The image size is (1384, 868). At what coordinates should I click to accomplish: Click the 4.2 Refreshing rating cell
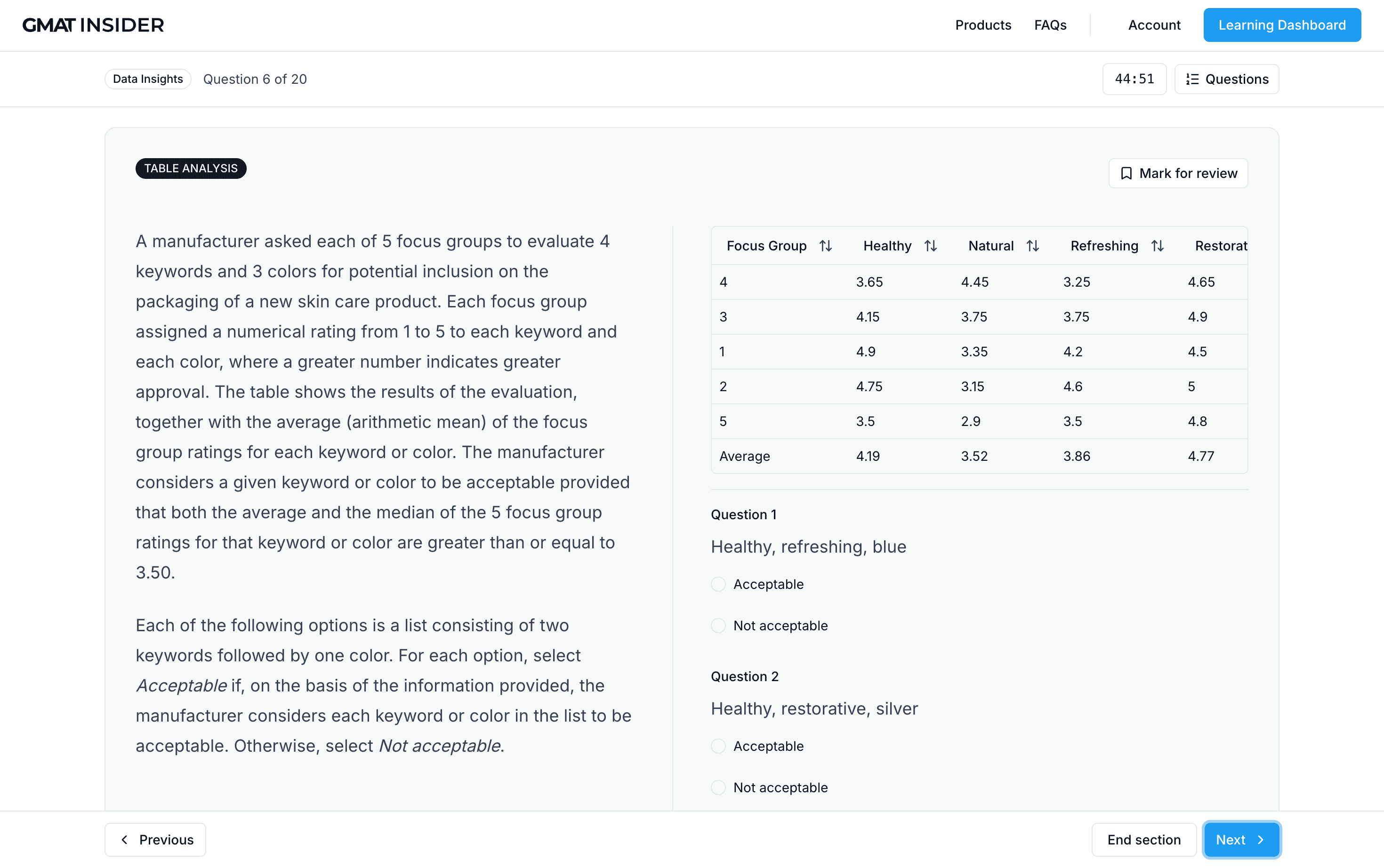coord(1073,351)
